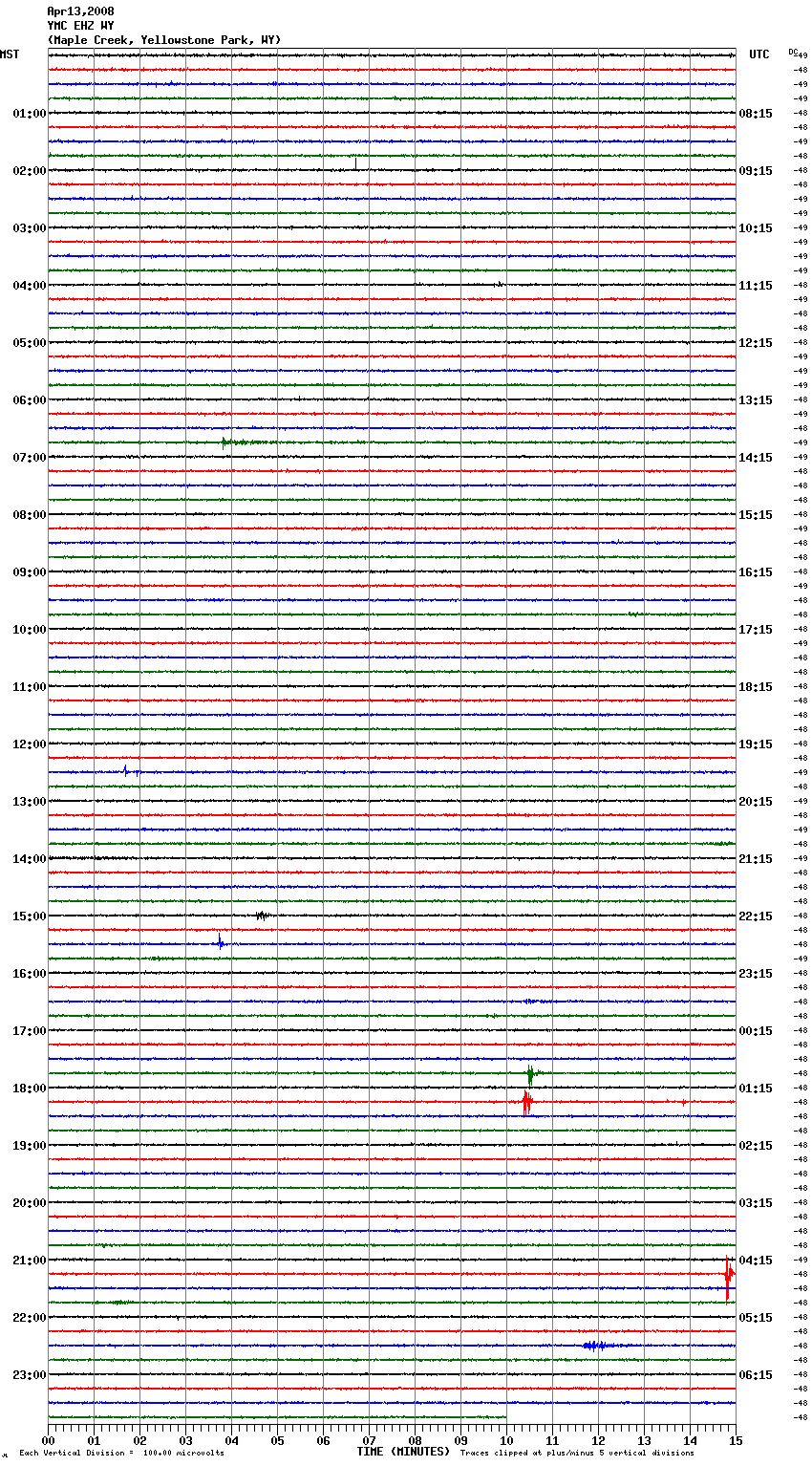Screen dimensions: 812x1466
Task: Click the DC column header
Action: coord(793,52)
